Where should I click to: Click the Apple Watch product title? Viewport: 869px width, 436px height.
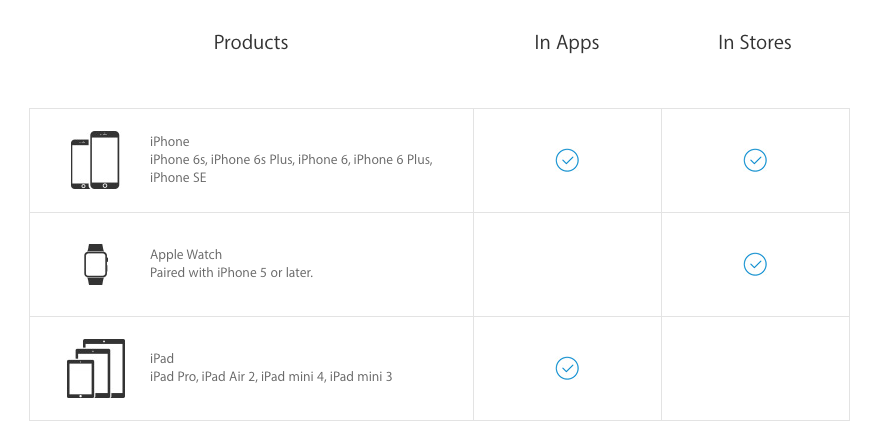click(186, 255)
